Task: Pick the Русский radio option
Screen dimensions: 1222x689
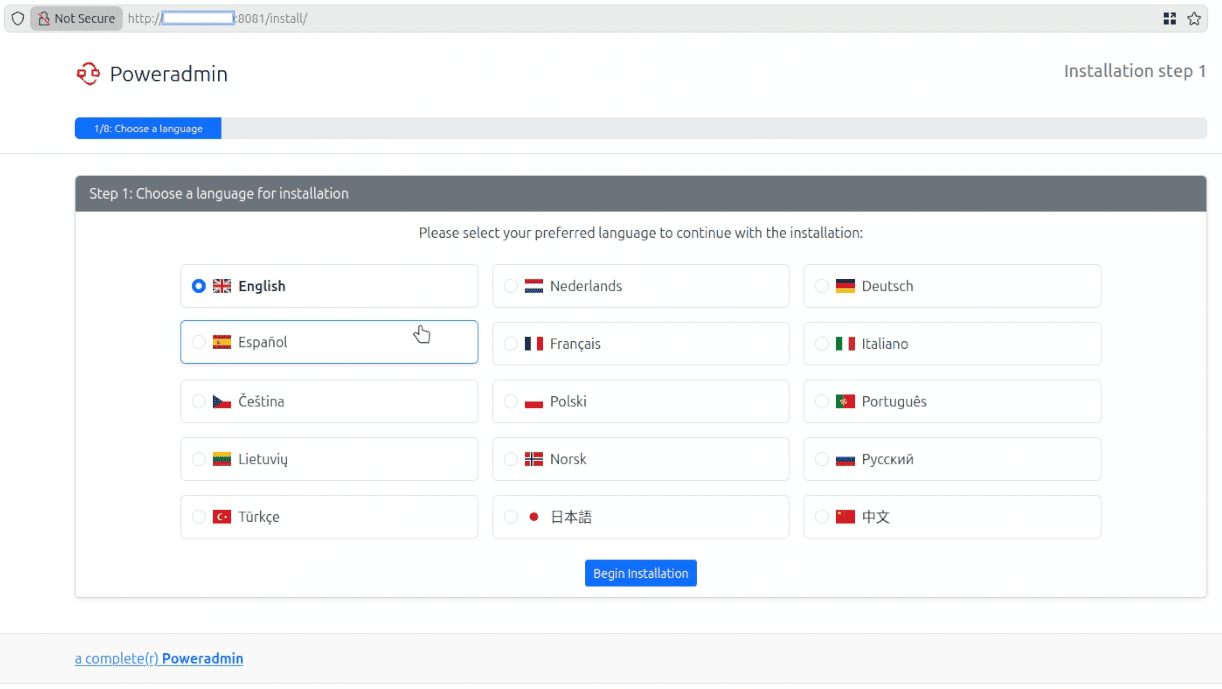Action: 822,460
